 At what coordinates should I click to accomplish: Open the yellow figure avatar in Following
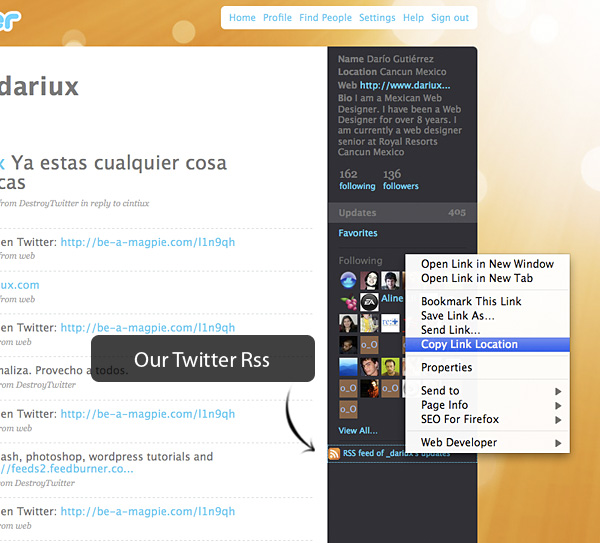369,323
